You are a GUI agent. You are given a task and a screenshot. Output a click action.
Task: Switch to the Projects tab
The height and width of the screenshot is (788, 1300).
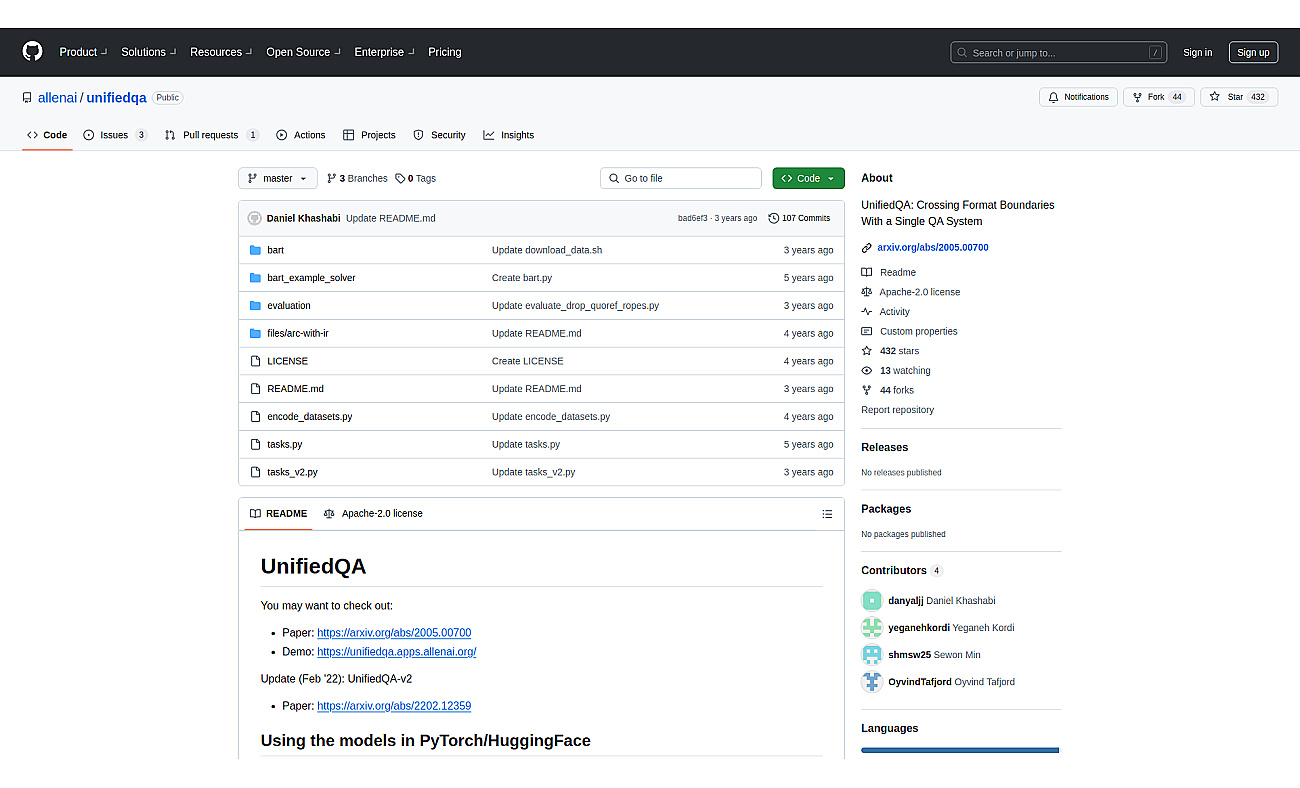coord(369,135)
